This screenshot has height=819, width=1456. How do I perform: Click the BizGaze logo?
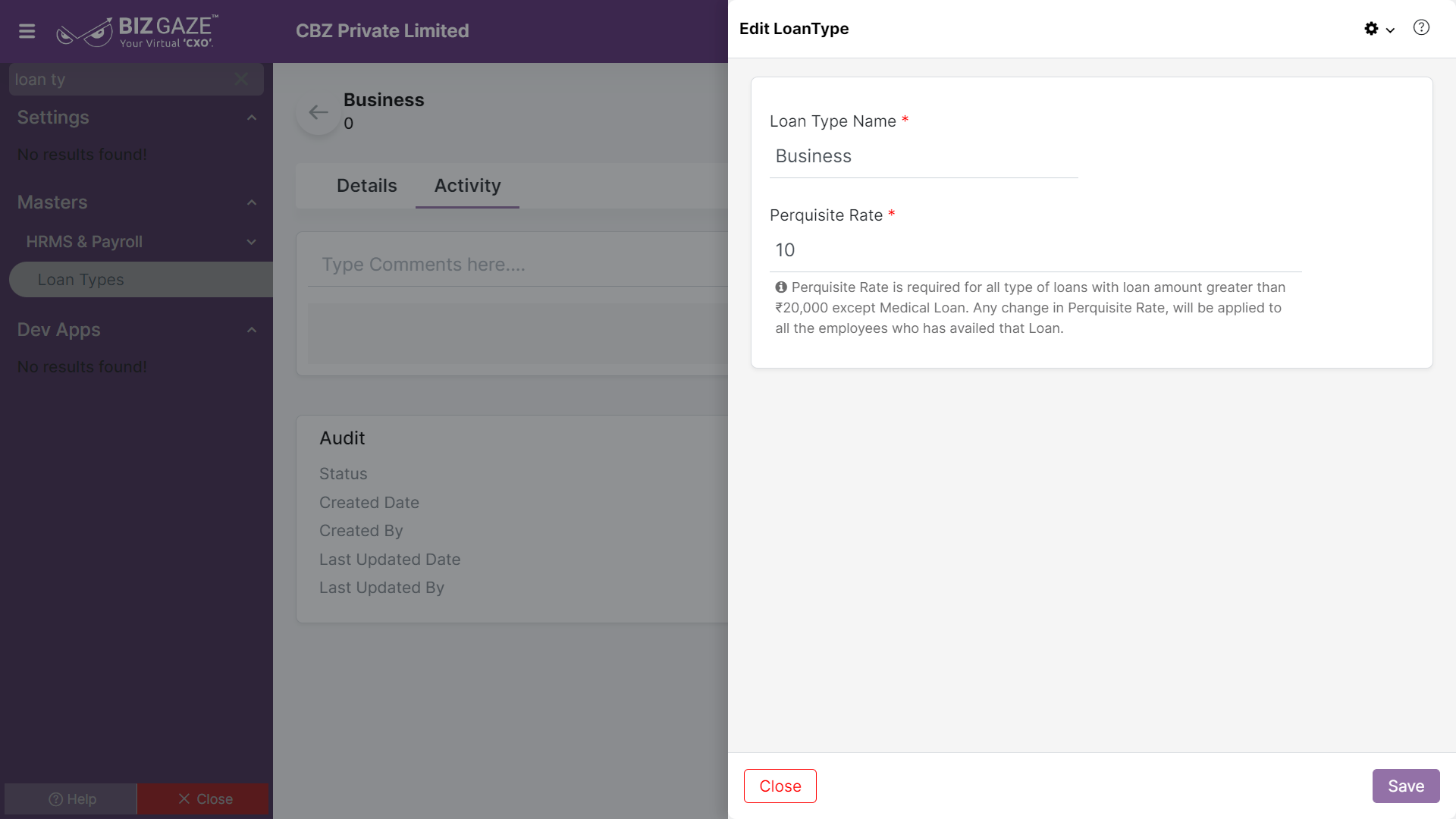coord(137,31)
